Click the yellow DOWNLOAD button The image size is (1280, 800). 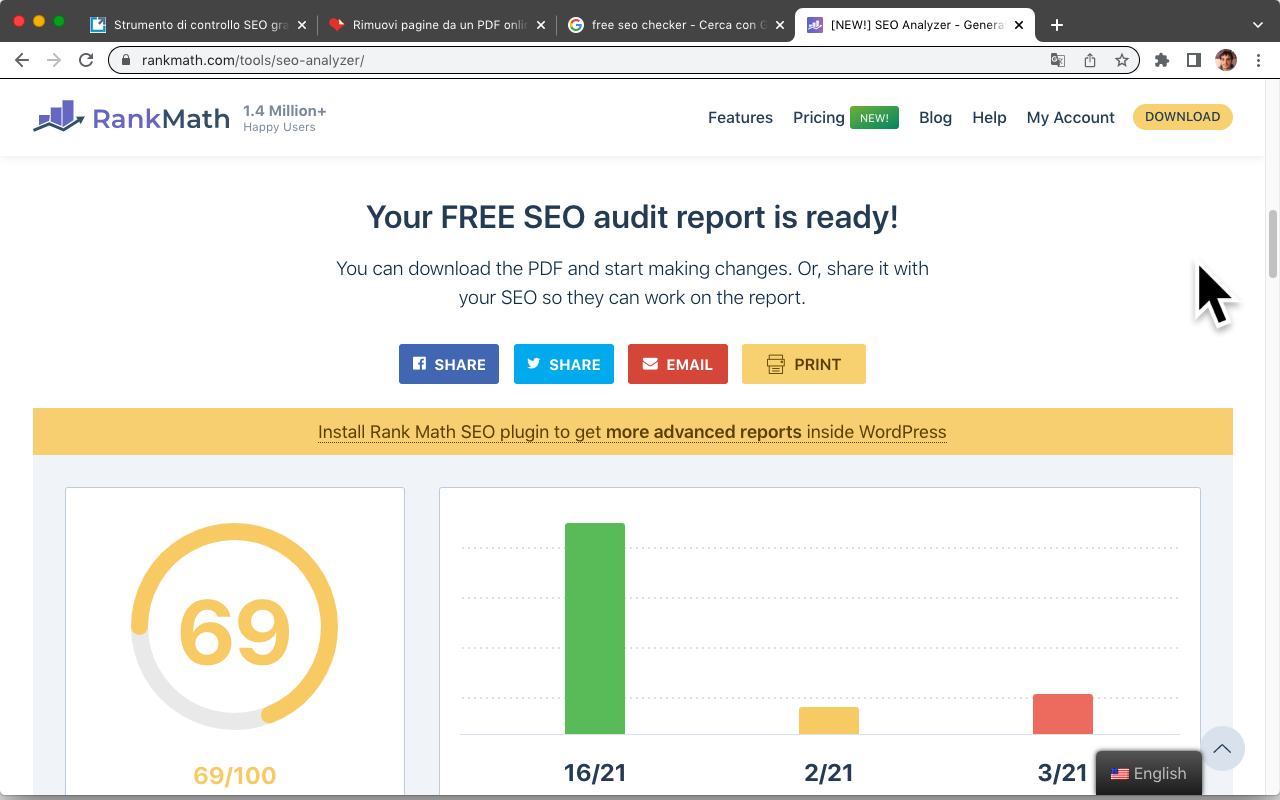point(1182,117)
